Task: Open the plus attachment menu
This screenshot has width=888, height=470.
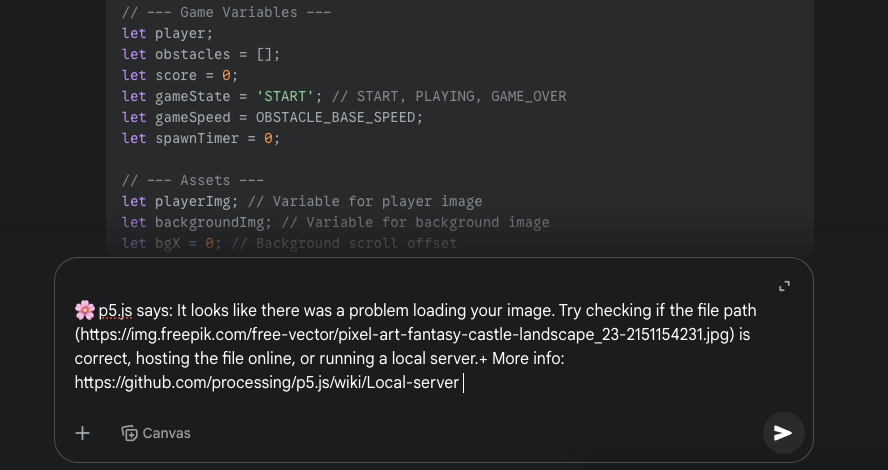Action: click(x=83, y=433)
